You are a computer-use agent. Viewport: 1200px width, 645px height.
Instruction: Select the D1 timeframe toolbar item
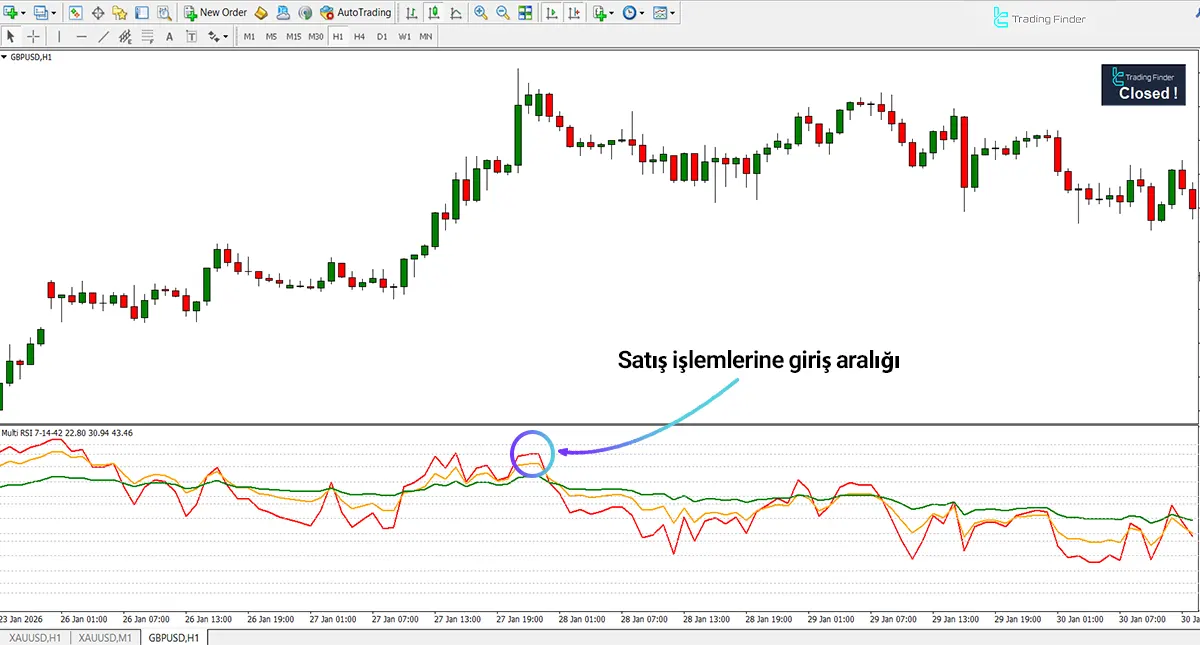click(381, 35)
